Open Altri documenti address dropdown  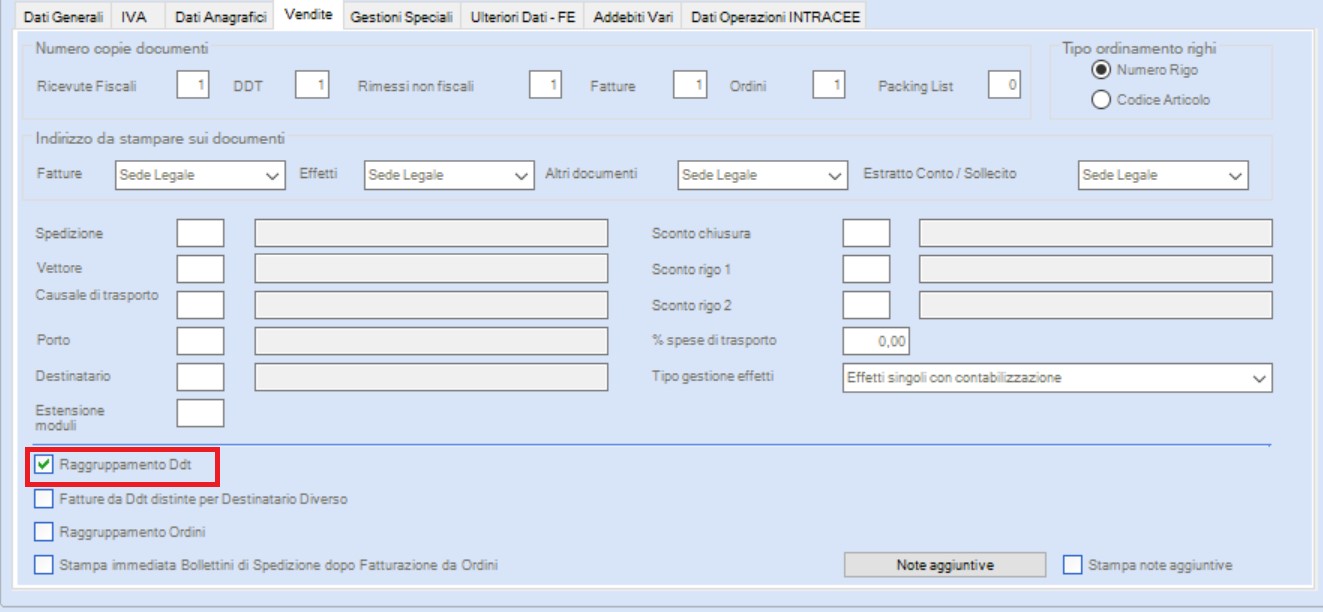tap(763, 175)
